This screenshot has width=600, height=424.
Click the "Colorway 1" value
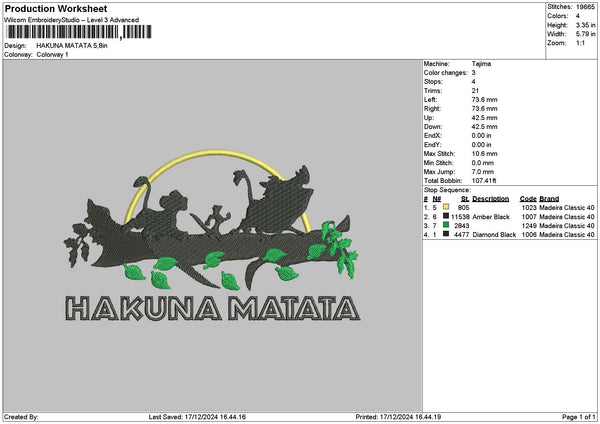(x=52, y=55)
